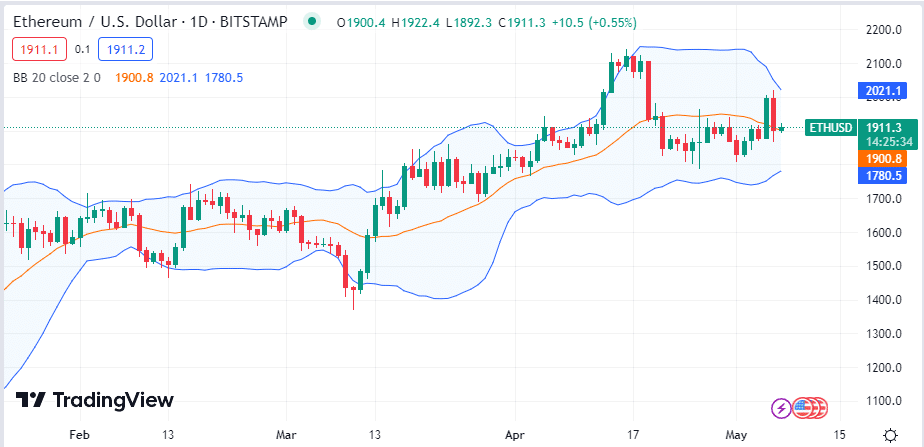Click the BB 20 close 2 0 indicator label

pos(57,77)
